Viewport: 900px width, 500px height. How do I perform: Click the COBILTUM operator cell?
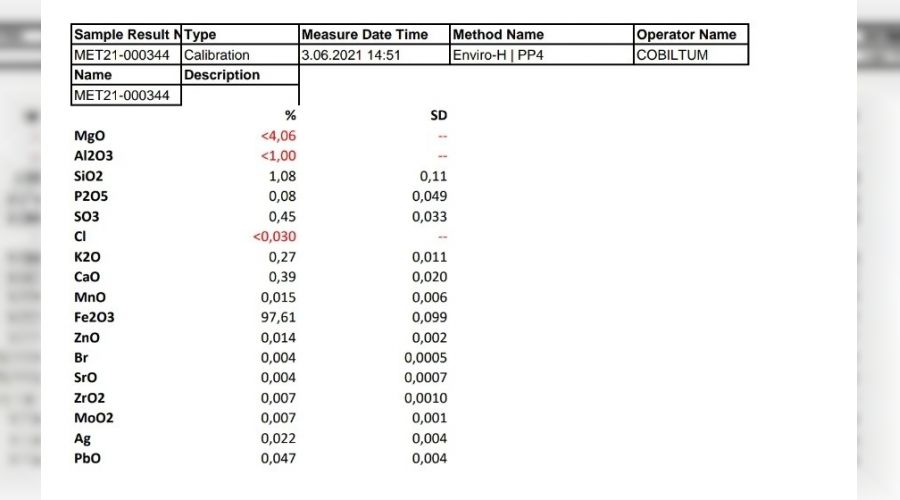click(x=691, y=55)
